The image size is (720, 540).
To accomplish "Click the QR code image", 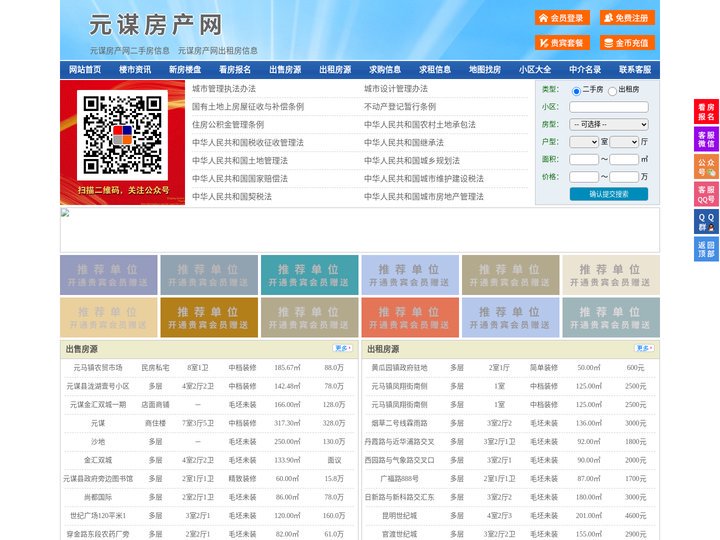I will pos(123,135).
